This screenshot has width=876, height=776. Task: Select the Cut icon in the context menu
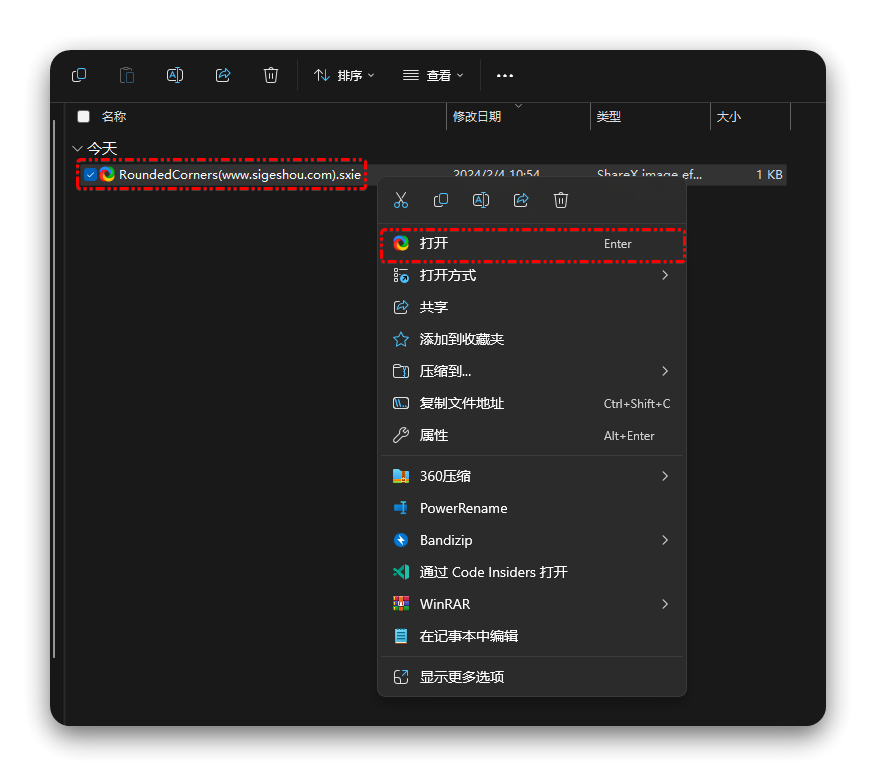(401, 200)
